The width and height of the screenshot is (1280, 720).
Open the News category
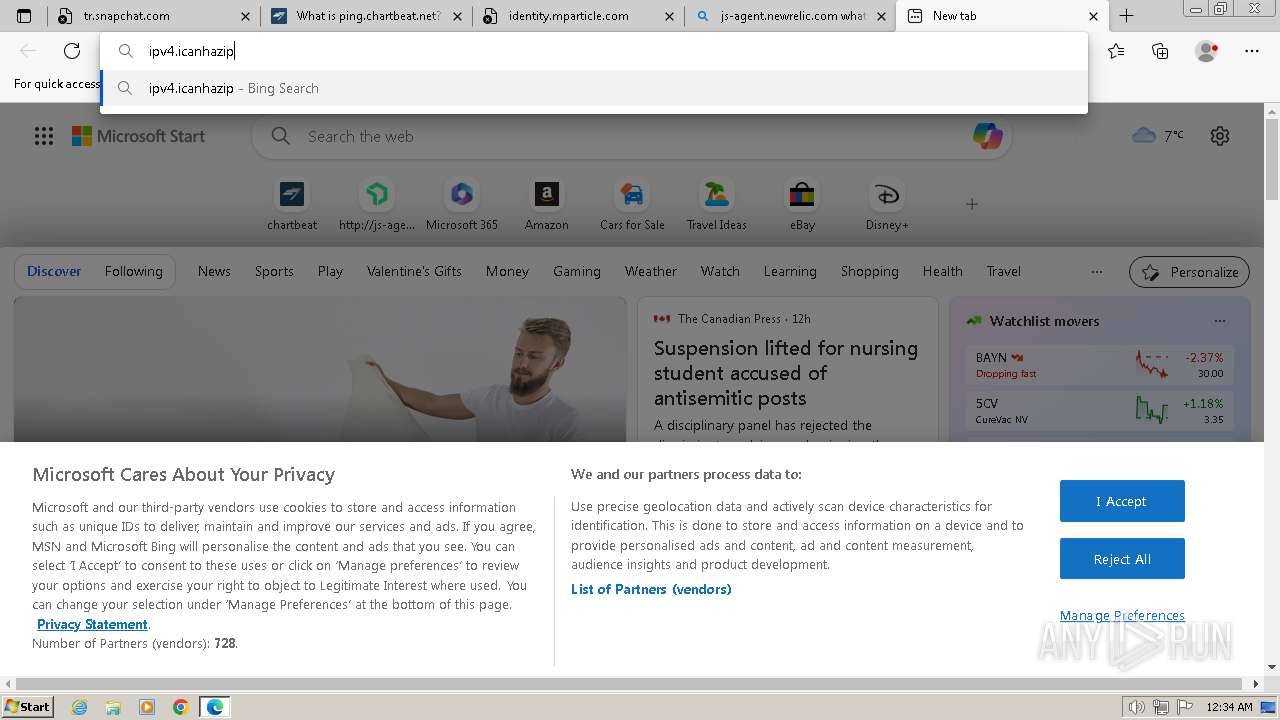coord(214,271)
